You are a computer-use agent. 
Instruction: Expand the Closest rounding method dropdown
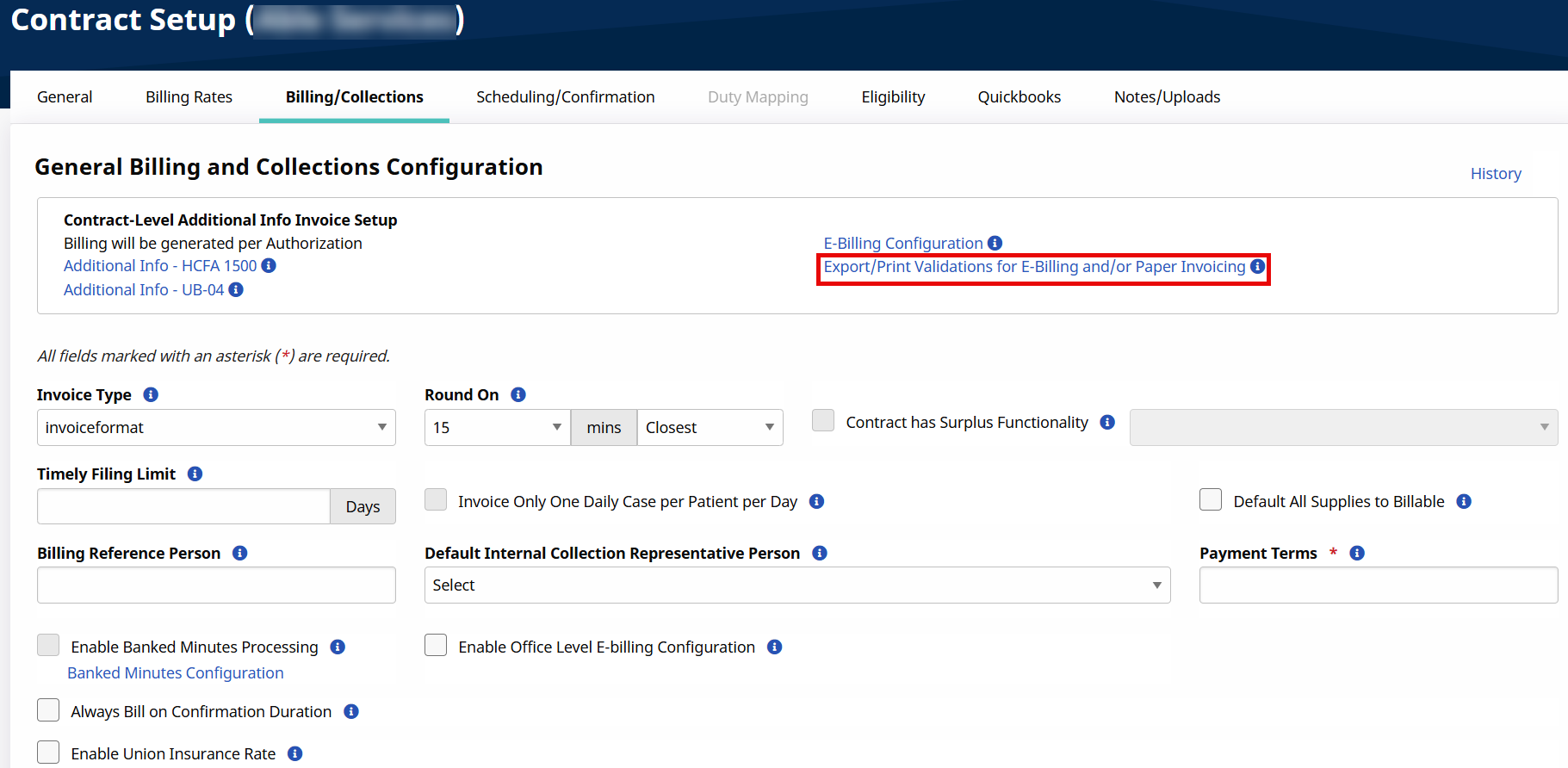click(x=710, y=428)
